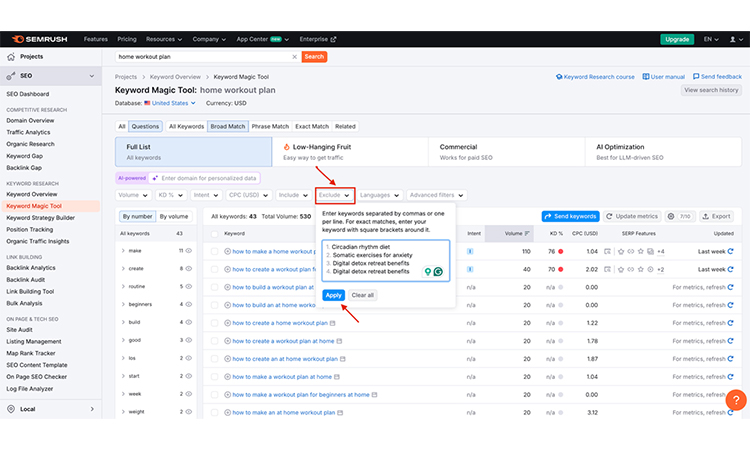750x450 pixels.
Task: Click the Export button
Action: point(717,216)
